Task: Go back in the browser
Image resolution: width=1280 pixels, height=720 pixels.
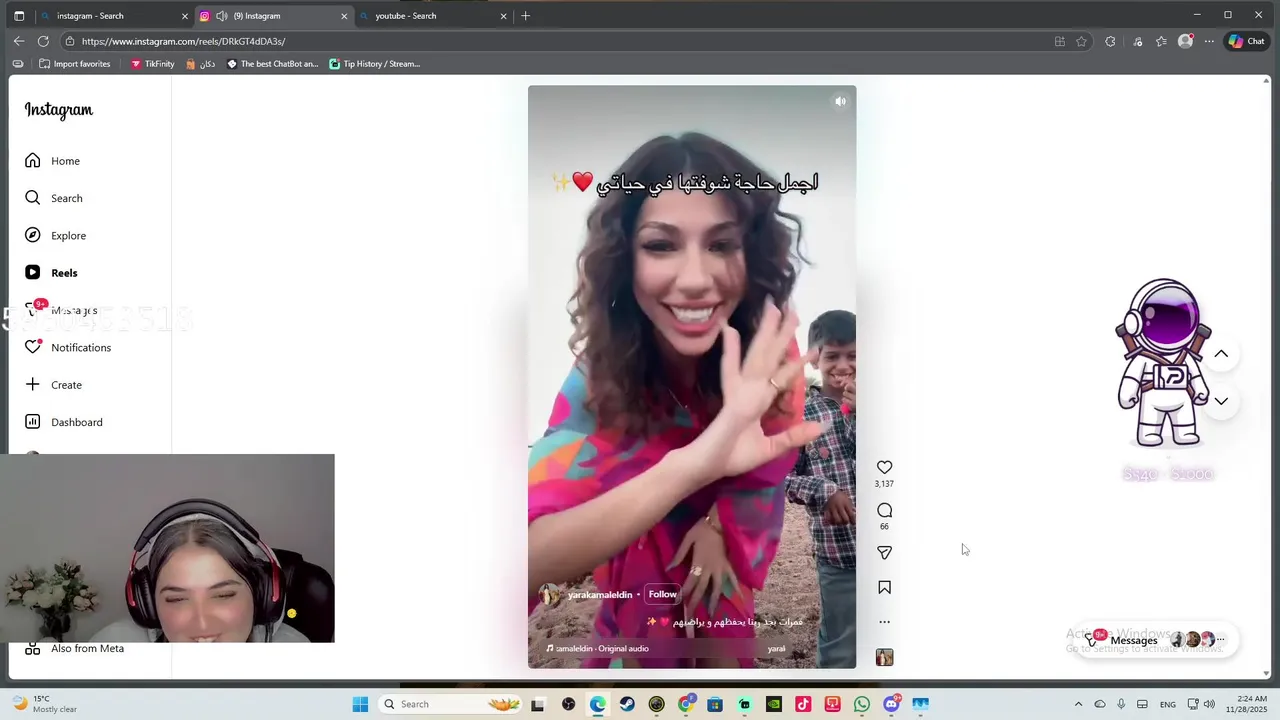Action: [19, 41]
